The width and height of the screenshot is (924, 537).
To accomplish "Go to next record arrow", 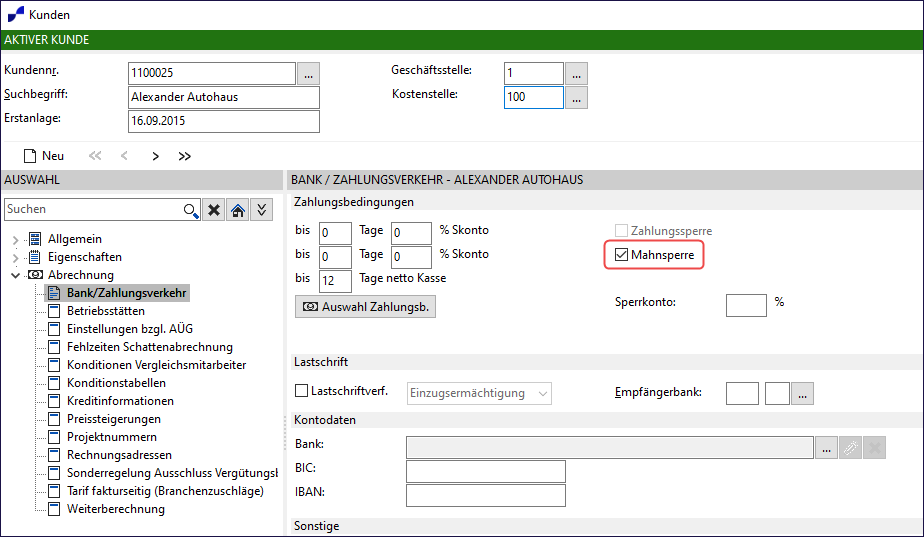I will coord(156,156).
